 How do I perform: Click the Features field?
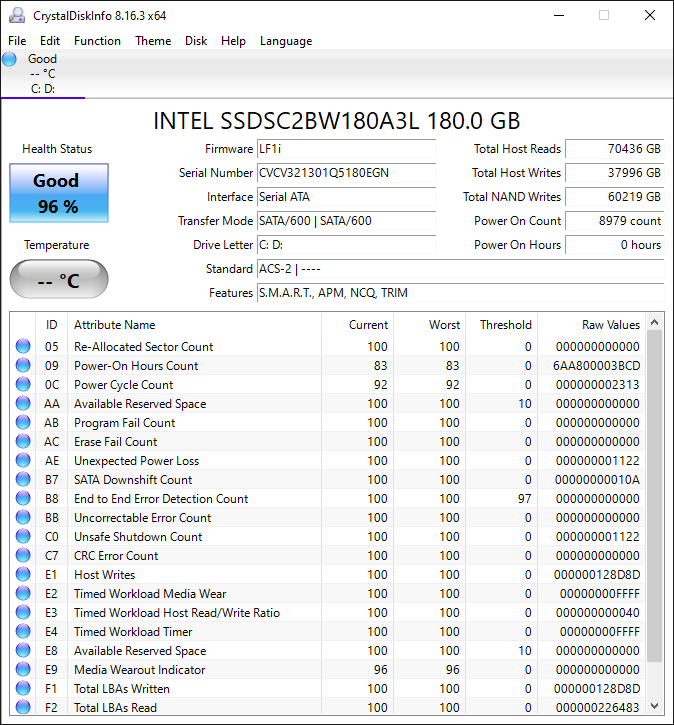pyautogui.click(x=460, y=293)
